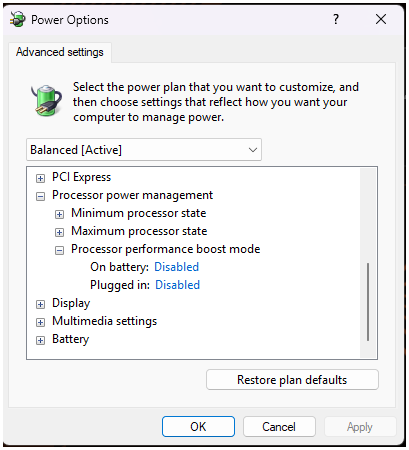
Task: Expand the Display settings node
Action: (40, 304)
